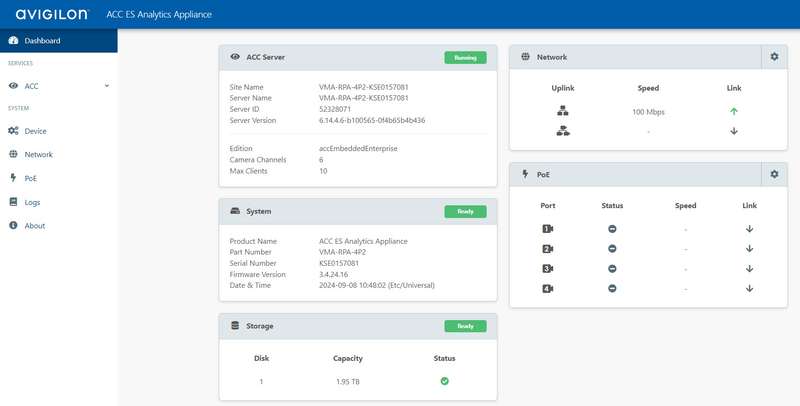Select the Serial Number KSE0157081 value

point(339,263)
